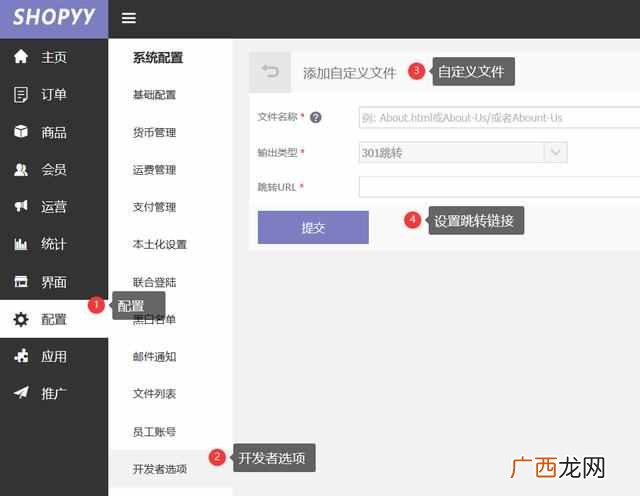
Task: Open 运费管理 settings
Action: pyautogui.click(x=154, y=170)
